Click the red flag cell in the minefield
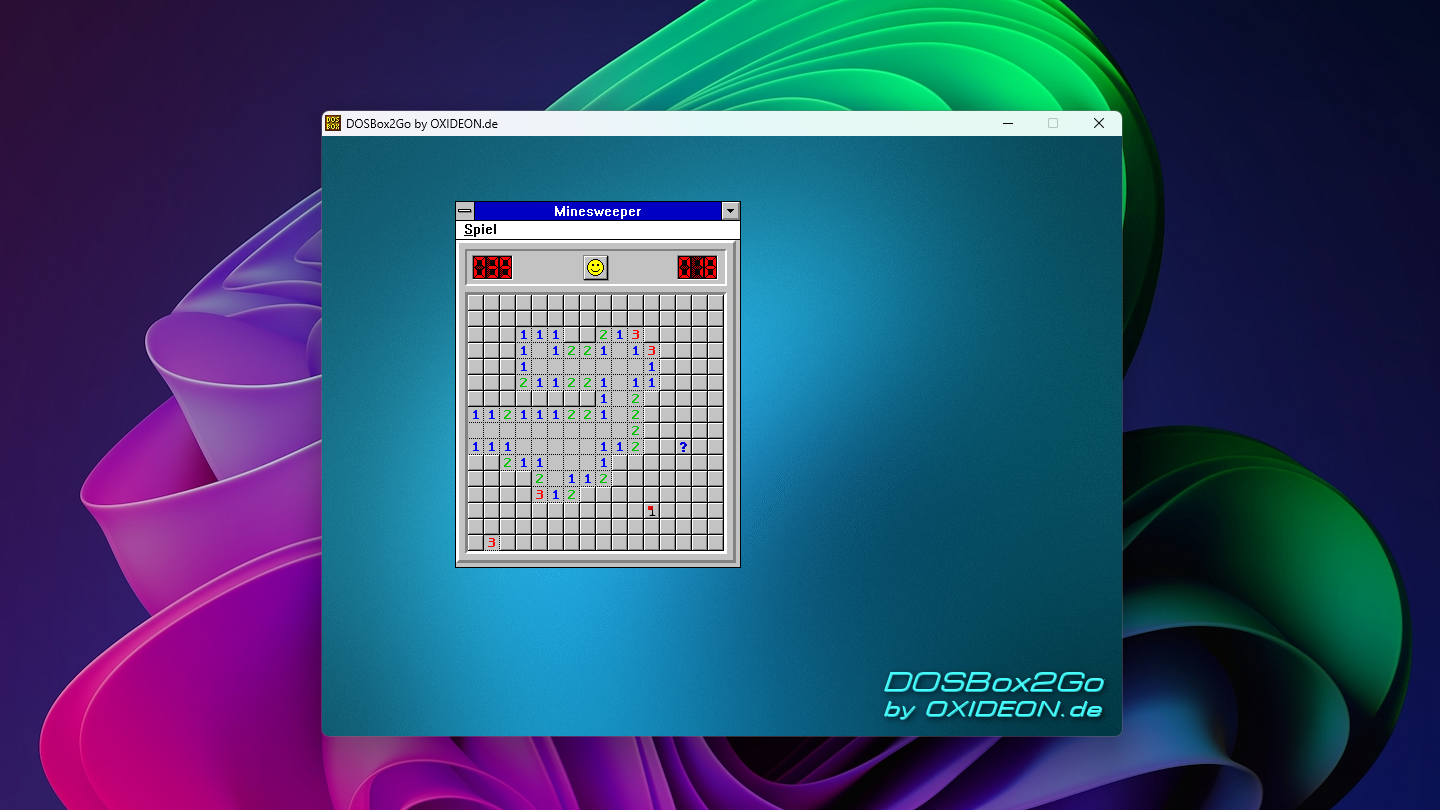 point(652,511)
